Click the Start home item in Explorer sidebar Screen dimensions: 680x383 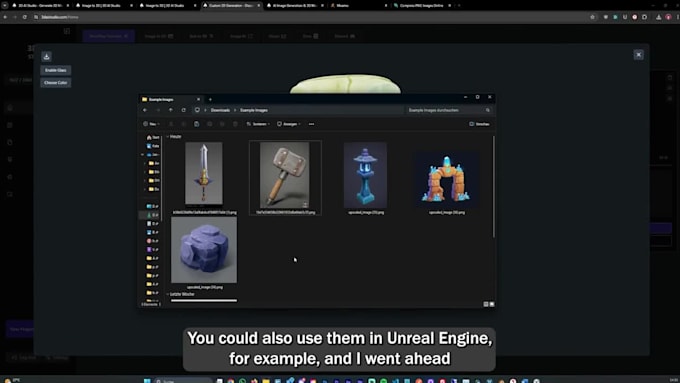click(x=153, y=137)
